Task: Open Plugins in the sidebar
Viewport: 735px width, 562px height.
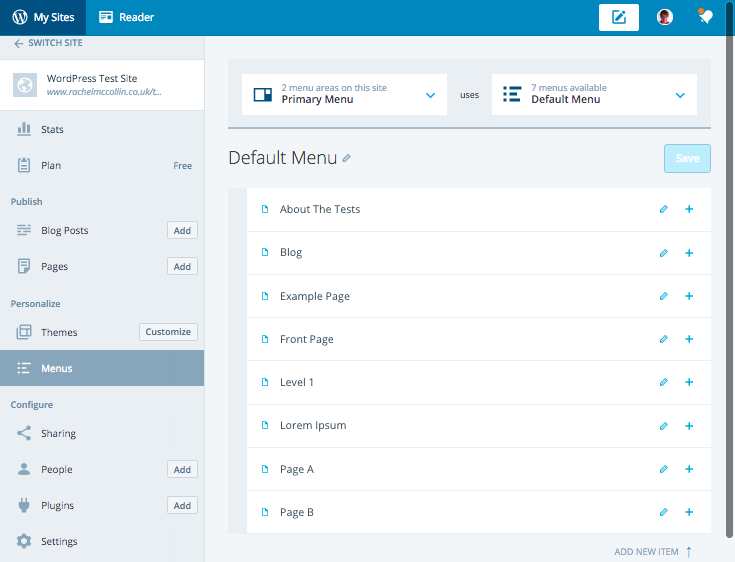Action: point(58,506)
